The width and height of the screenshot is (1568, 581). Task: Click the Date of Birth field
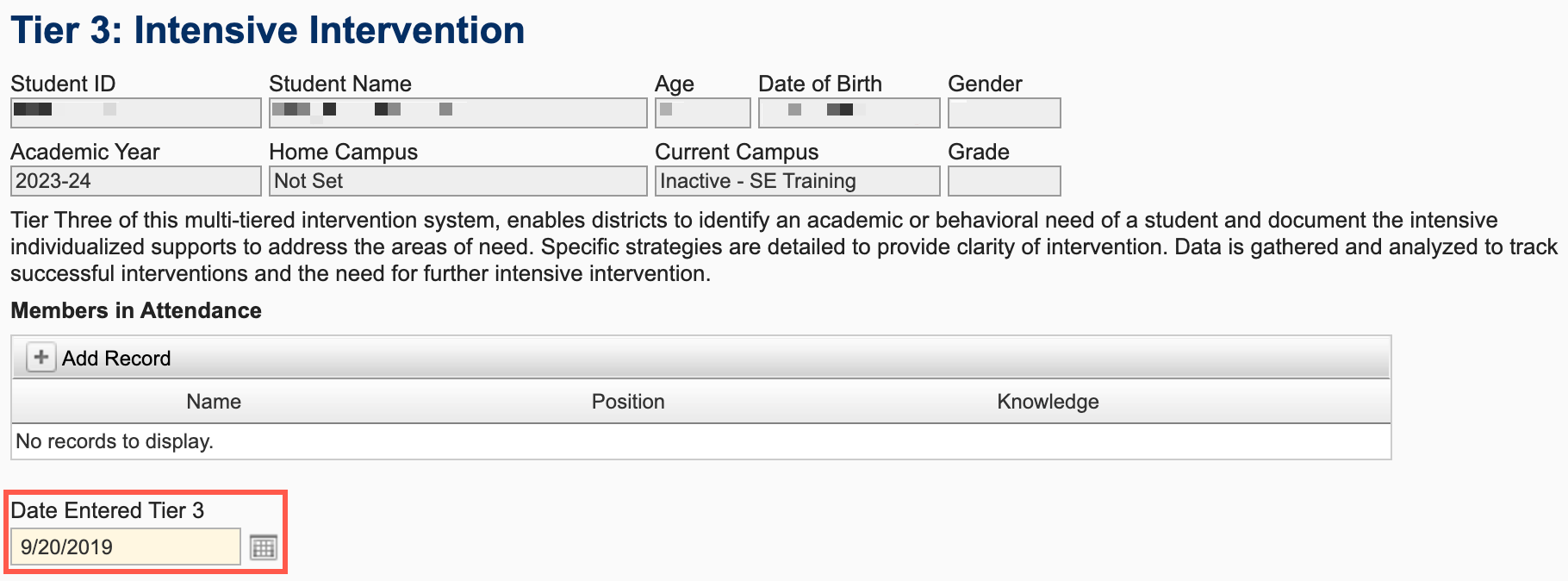click(x=849, y=113)
